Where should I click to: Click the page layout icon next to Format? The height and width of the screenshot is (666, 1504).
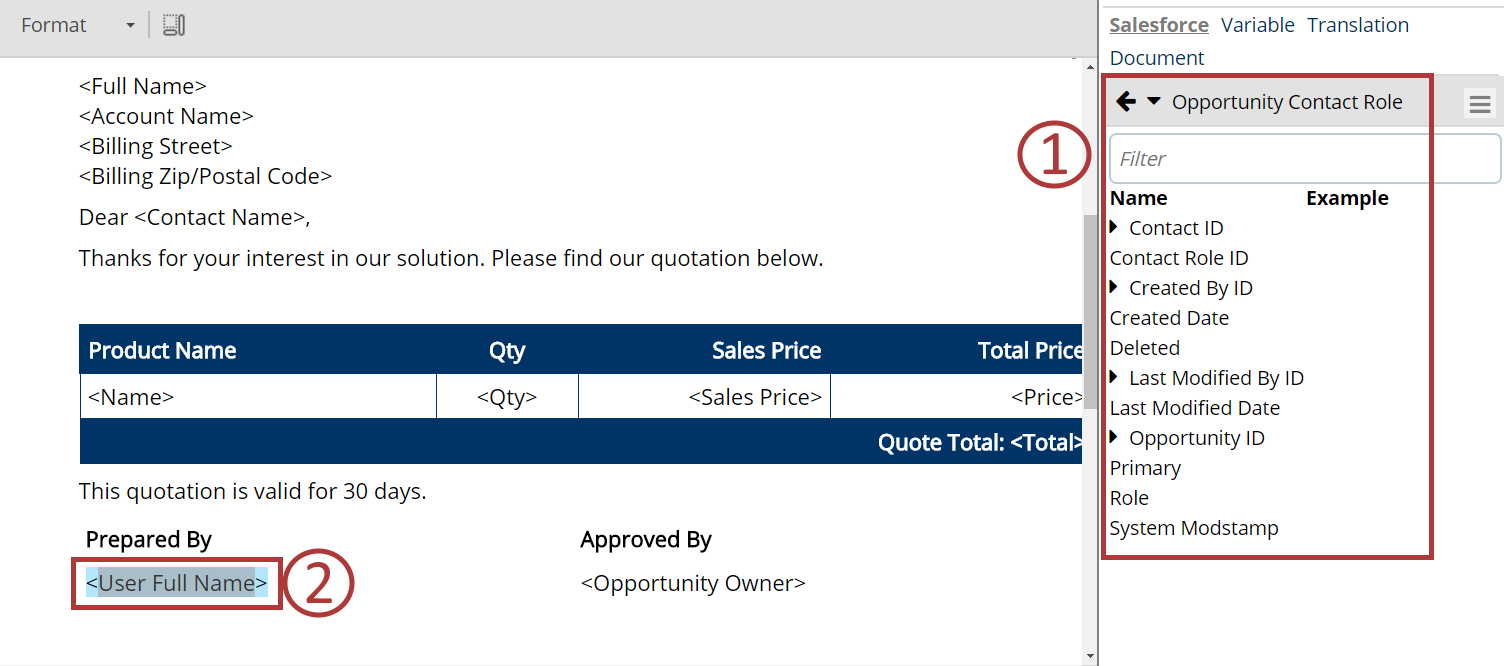pos(173,24)
